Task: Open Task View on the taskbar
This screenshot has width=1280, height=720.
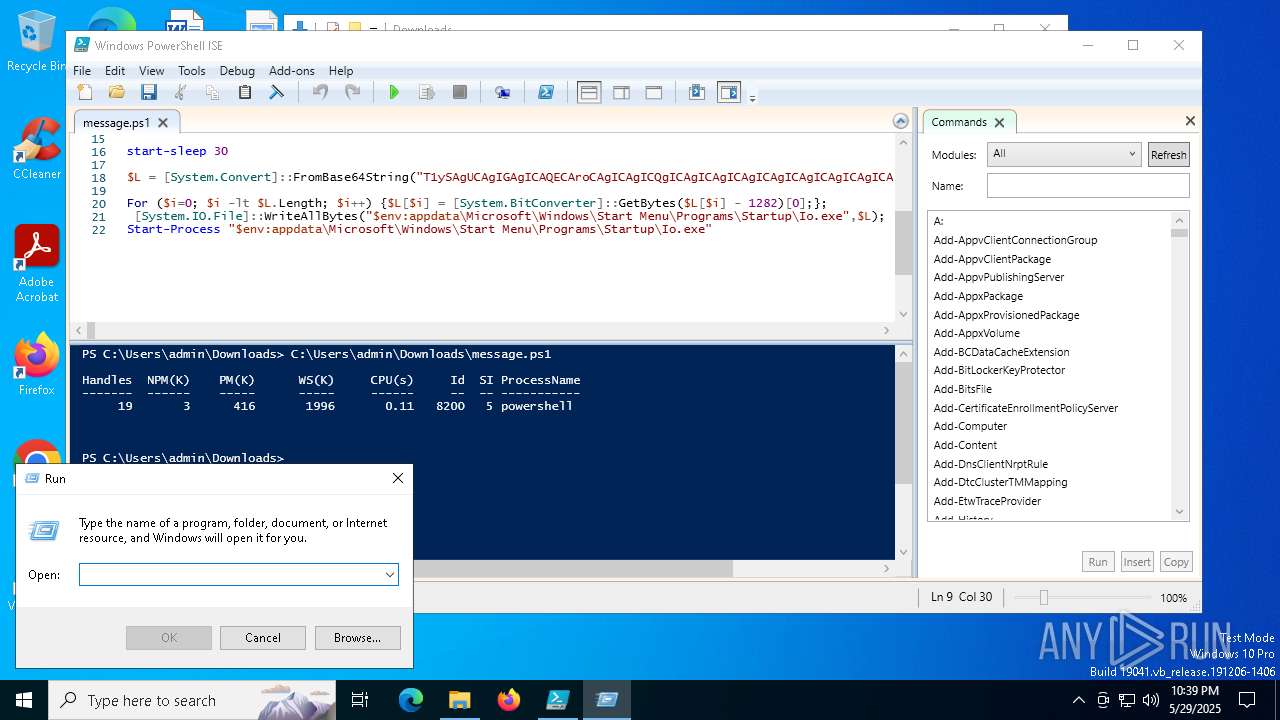Action: coord(360,700)
